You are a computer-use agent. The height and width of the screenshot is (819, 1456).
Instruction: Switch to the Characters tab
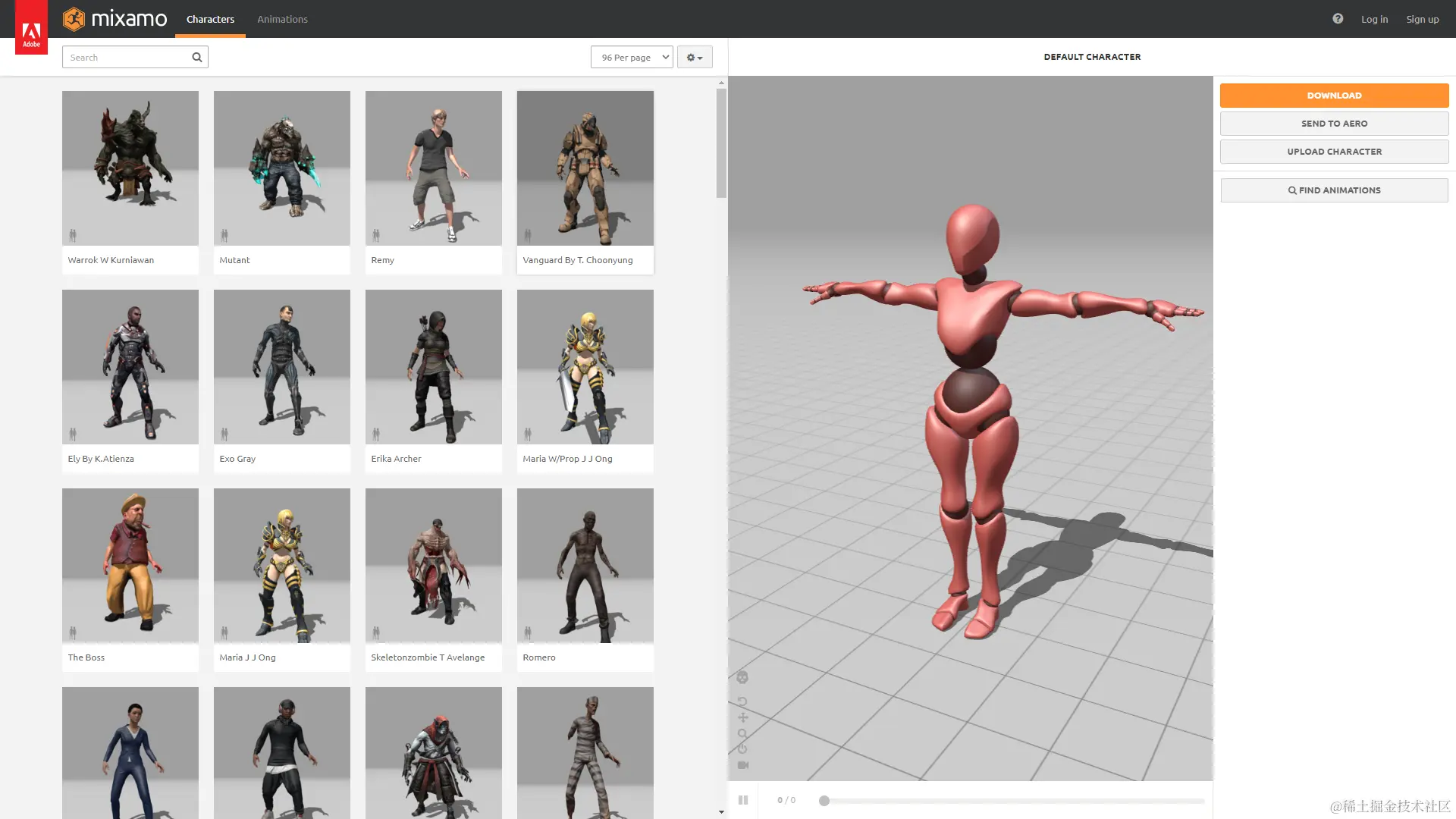pyautogui.click(x=210, y=19)
